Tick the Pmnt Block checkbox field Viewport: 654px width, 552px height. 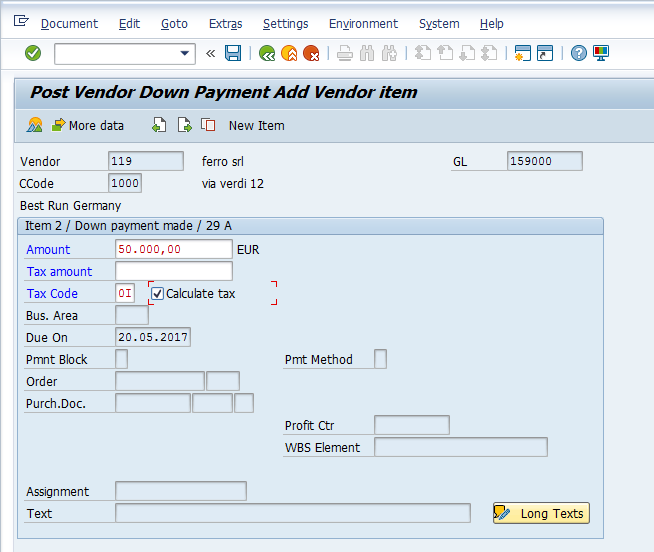(121, 359)
